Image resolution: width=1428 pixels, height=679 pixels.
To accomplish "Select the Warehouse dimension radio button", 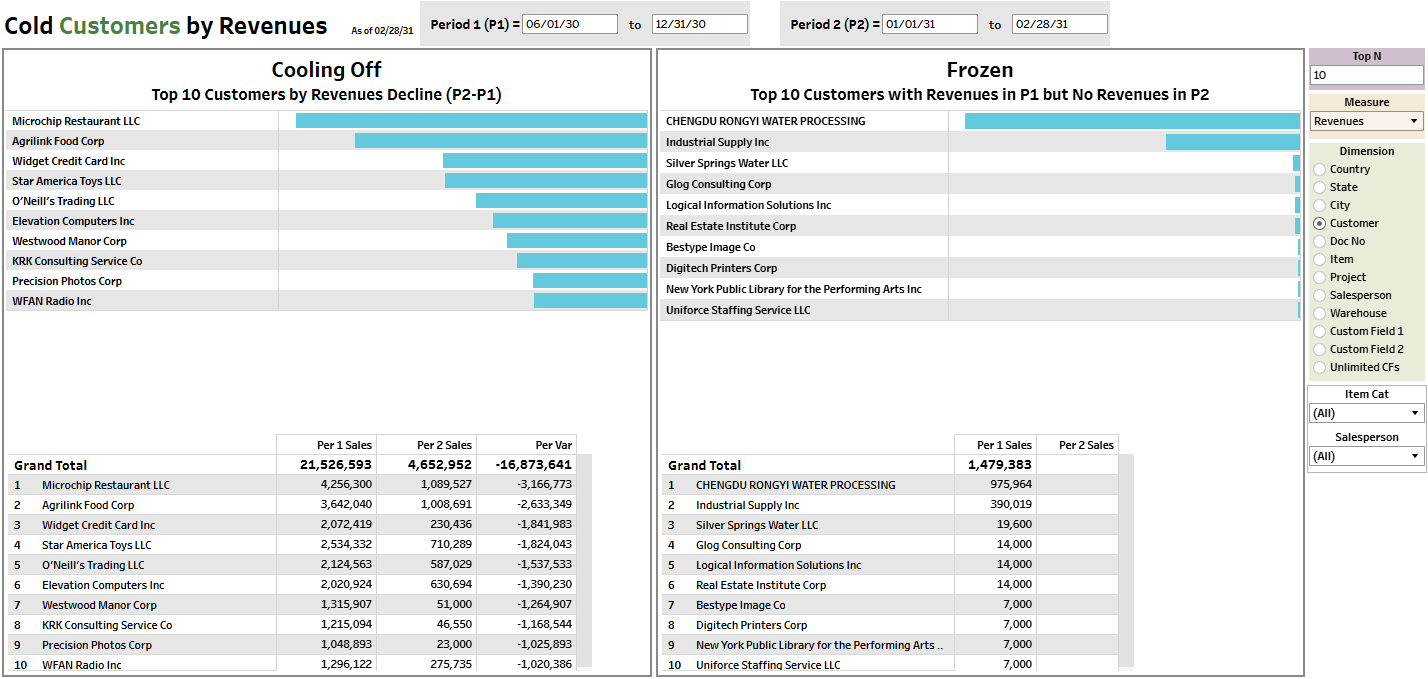I will [1320, 314].
